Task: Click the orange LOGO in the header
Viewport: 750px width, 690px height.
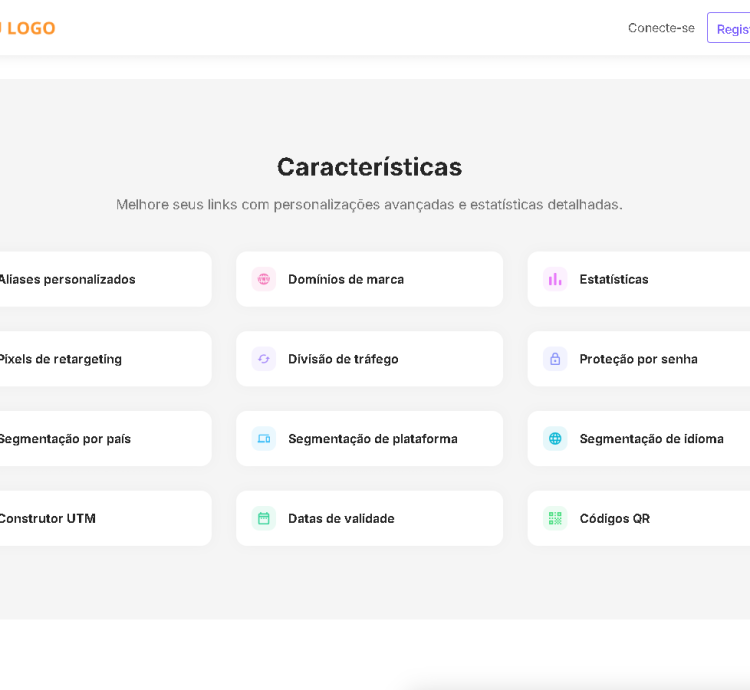Action: [30, 28]
